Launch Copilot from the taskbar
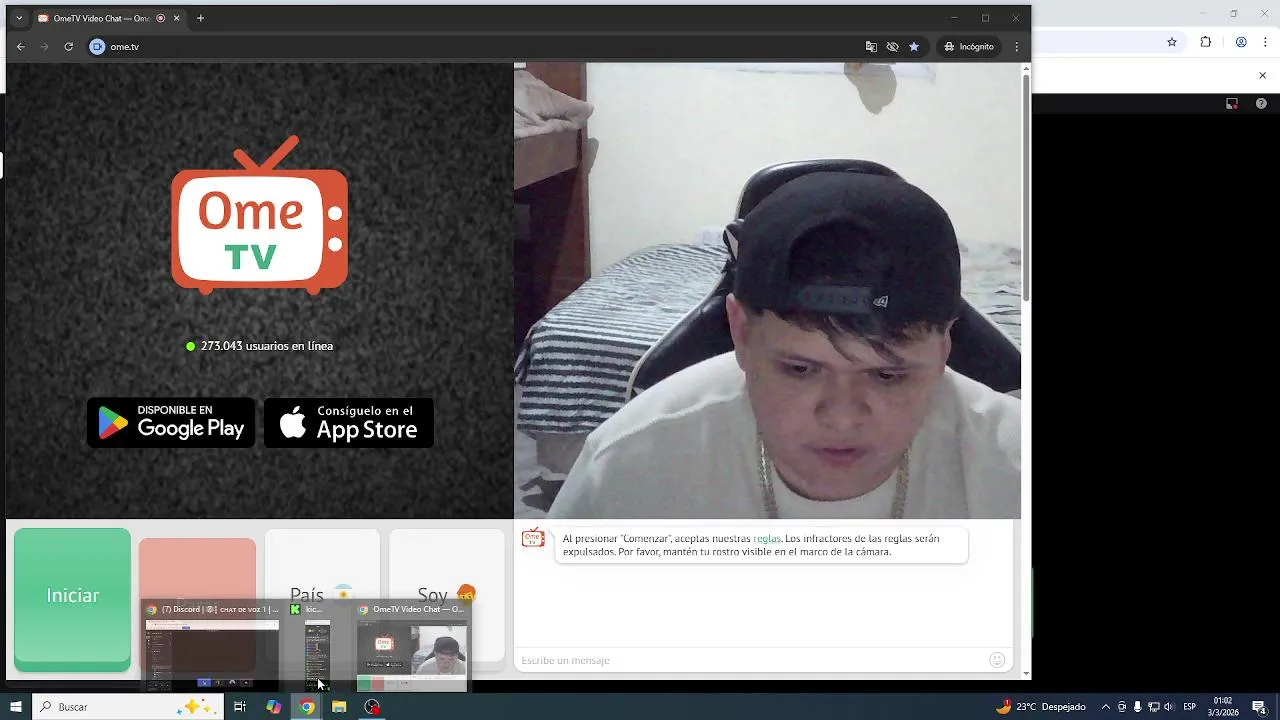Image resolution: width=1280 pixels, height=720 pixels. [273, 707]
